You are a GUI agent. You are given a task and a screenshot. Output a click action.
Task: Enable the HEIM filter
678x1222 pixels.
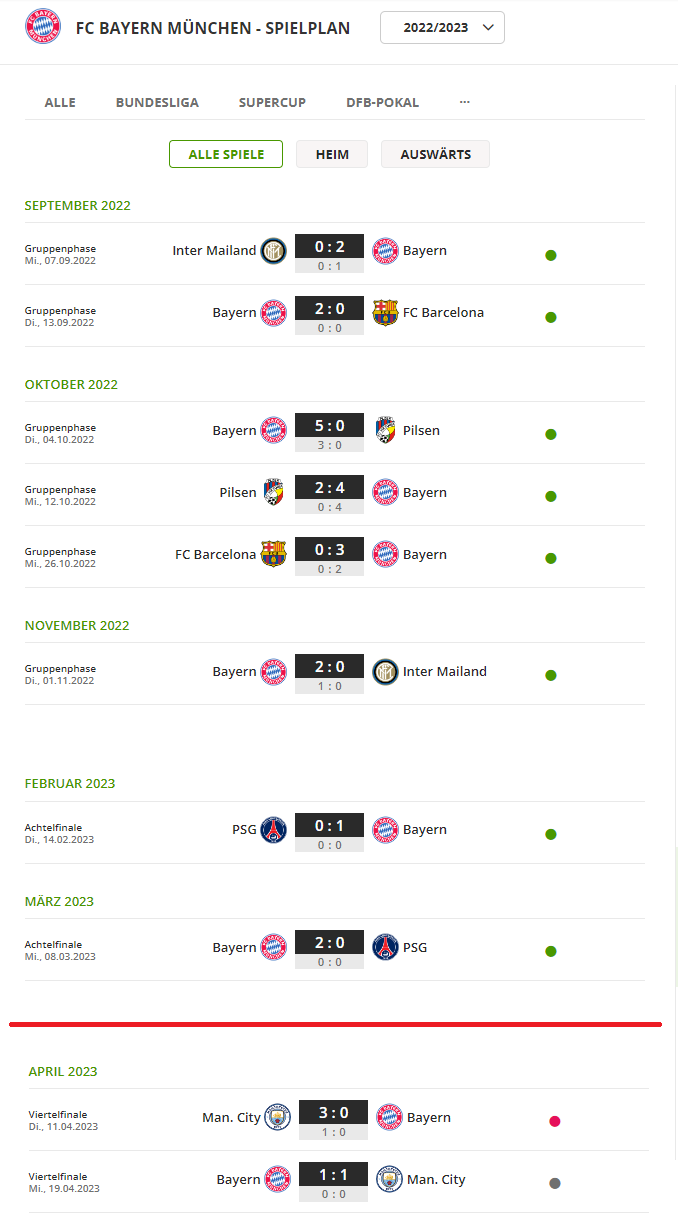331,154
